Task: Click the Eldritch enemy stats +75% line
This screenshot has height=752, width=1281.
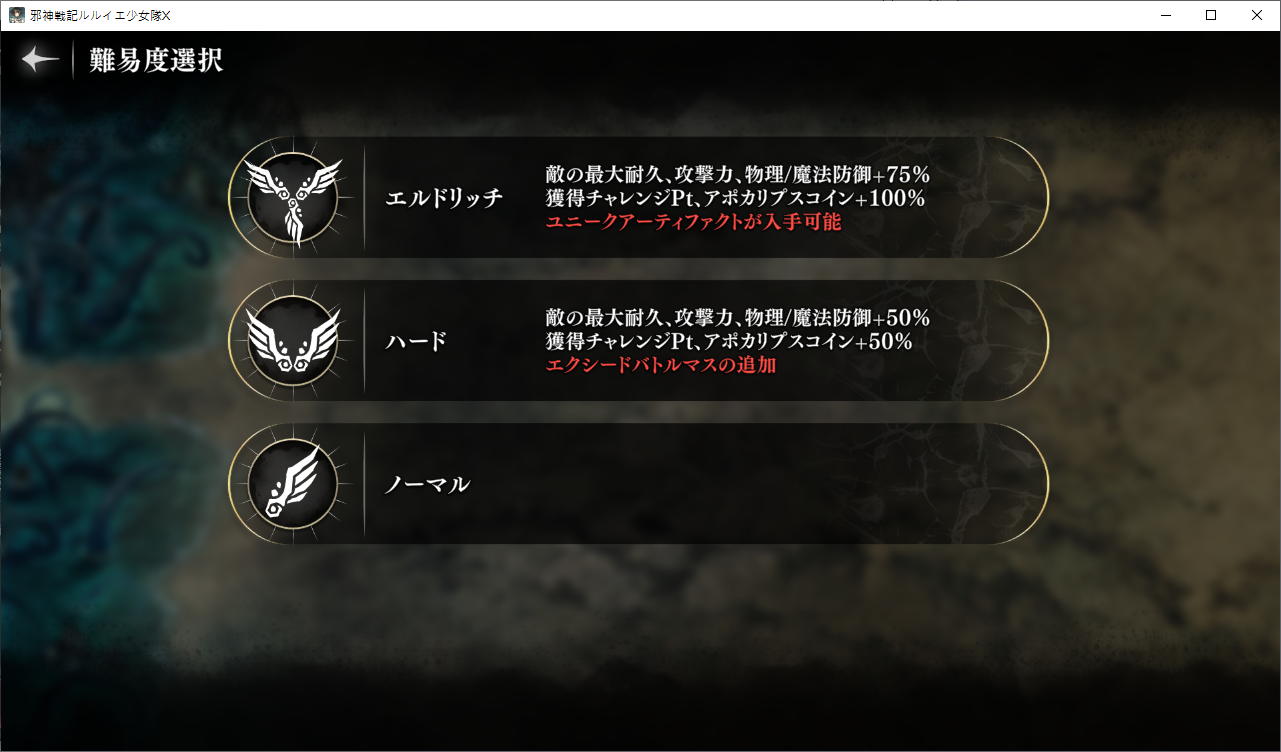Action: point(738,174)
